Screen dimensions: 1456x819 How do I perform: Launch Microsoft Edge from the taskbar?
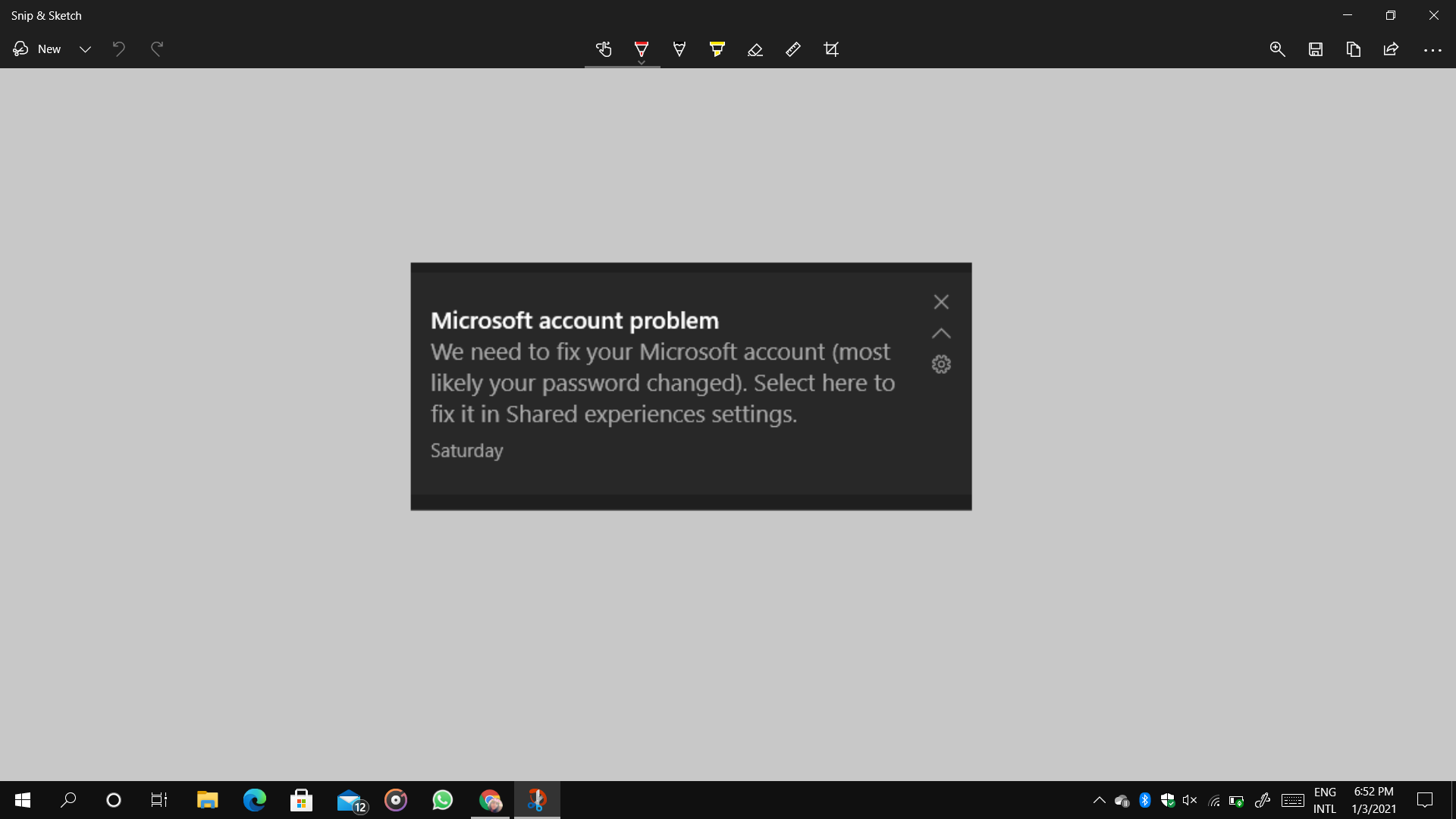254,800
